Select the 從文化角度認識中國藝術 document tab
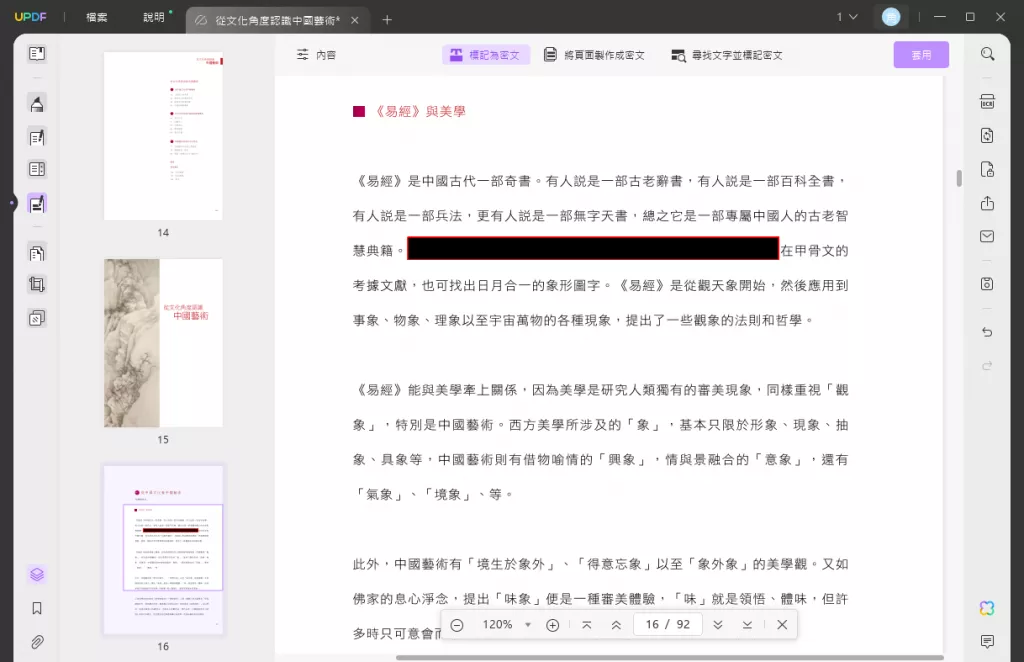 point(277,20)
